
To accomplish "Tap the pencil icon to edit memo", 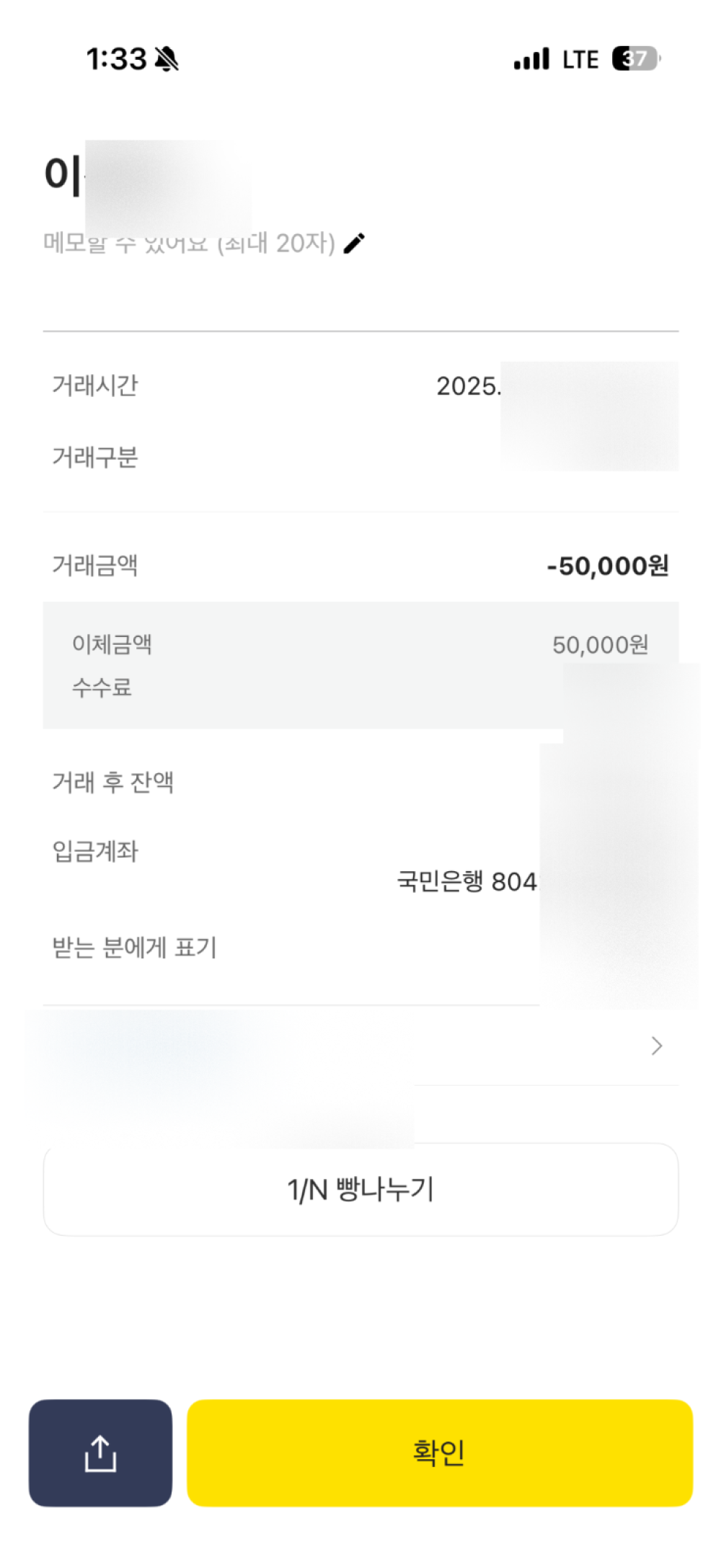I will (x=354, y=244).
